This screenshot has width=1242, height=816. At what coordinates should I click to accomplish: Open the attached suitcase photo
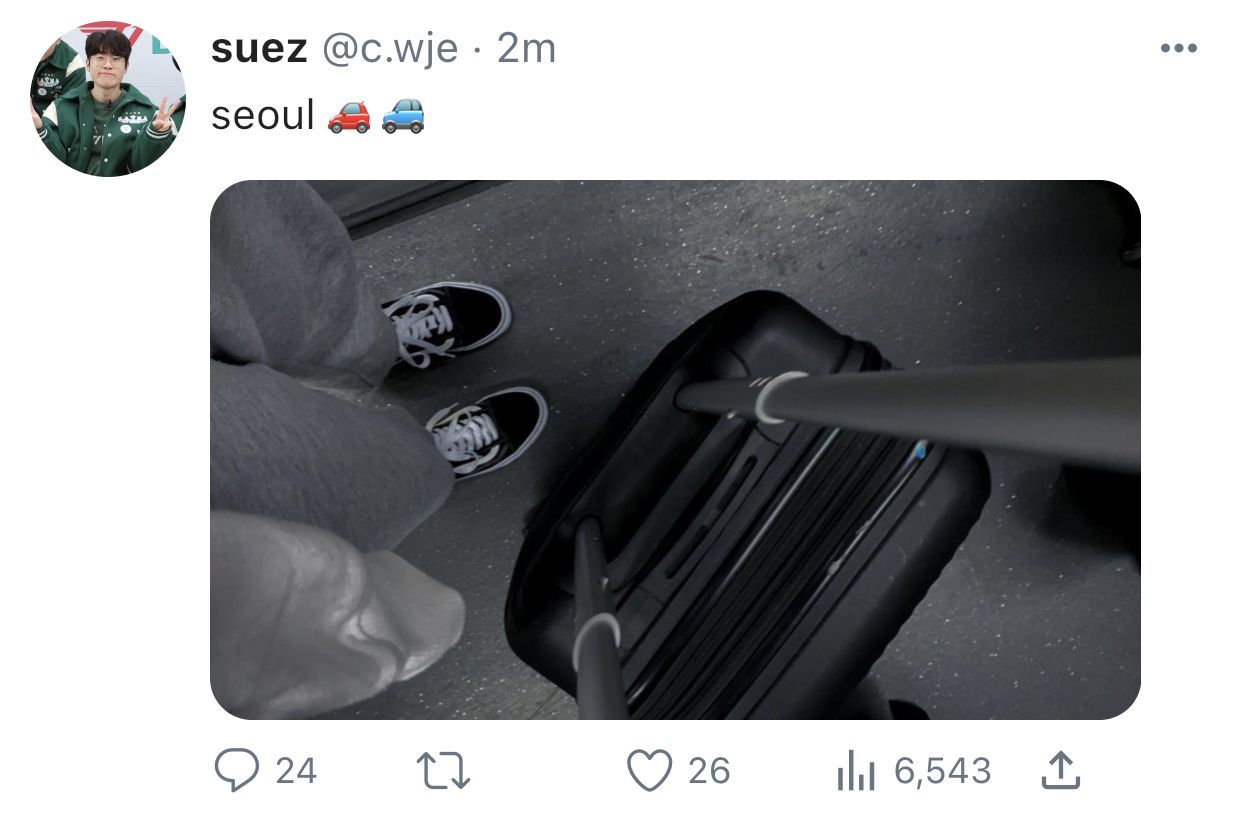[x=675, y=450]
